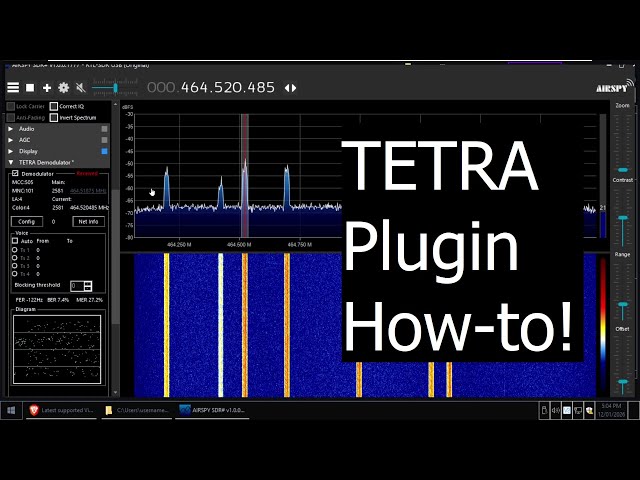Enable the Anti-Fading checkbox
Image resolution: width=640 pixels, height=480 pixels.
tap(11, 118)
